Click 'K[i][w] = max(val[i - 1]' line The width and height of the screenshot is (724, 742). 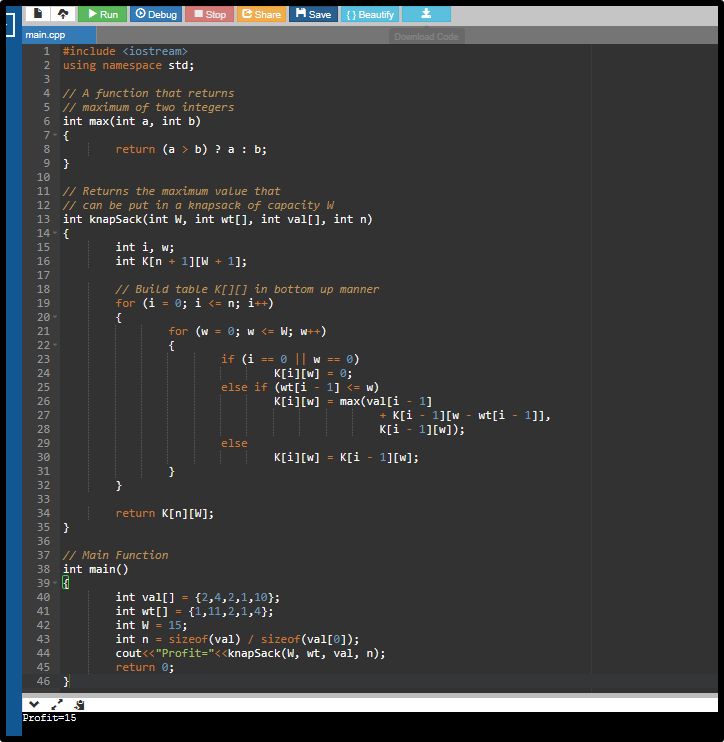coord(353,401)
